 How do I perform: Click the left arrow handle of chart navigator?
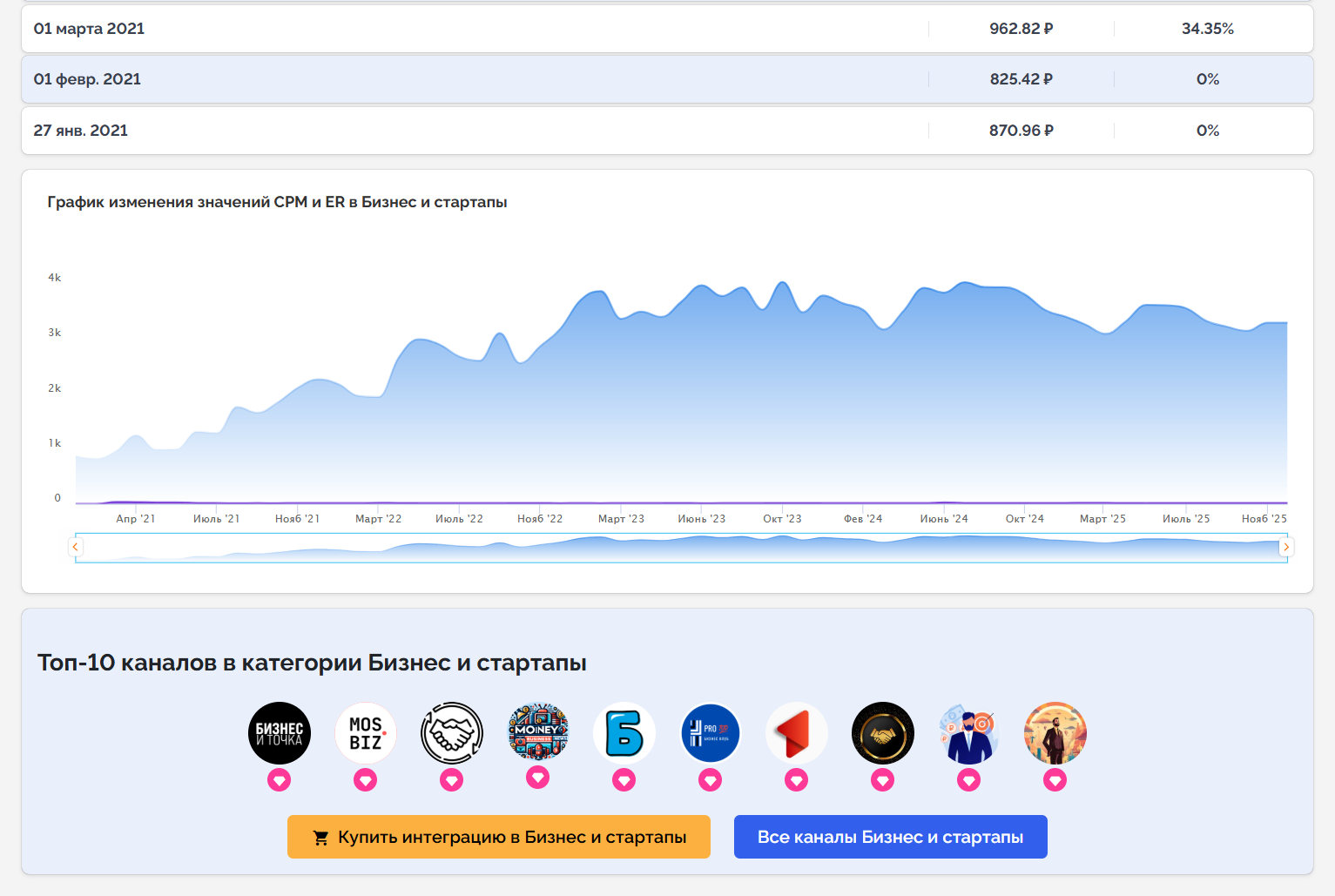pos(76,547)
